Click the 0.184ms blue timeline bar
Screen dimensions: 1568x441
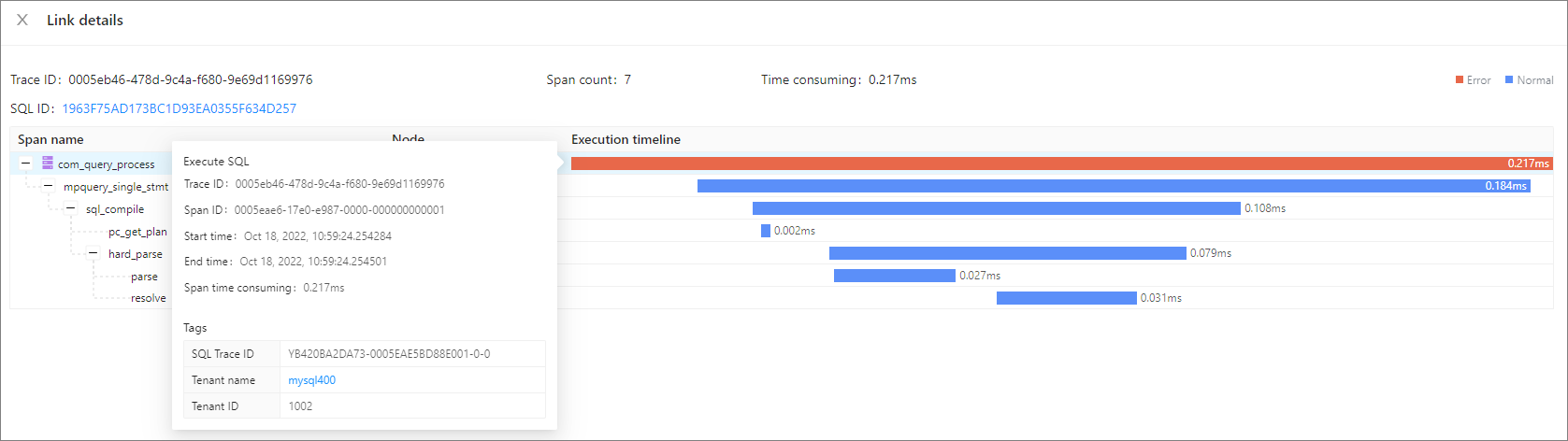(x=1113, y=186)
